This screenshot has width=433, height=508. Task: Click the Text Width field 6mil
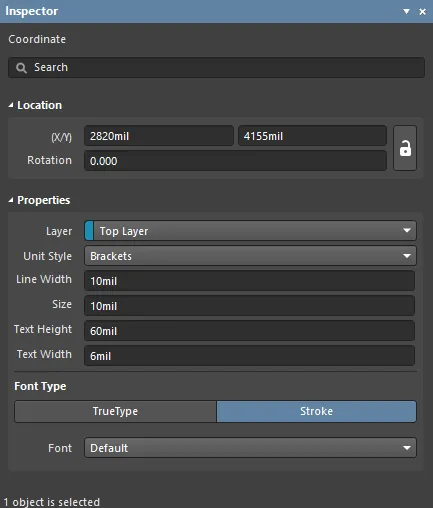point(249,356)
